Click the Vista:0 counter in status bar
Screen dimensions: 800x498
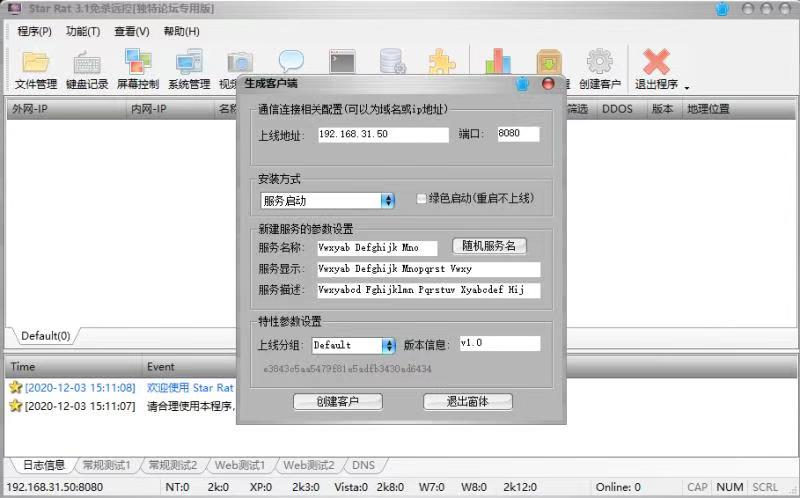(351, 487)
